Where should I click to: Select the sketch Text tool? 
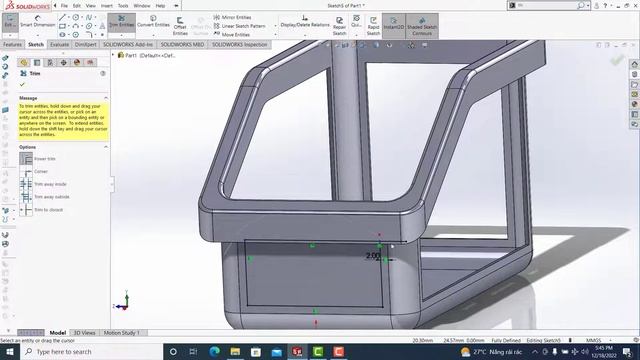click(102, 26)
